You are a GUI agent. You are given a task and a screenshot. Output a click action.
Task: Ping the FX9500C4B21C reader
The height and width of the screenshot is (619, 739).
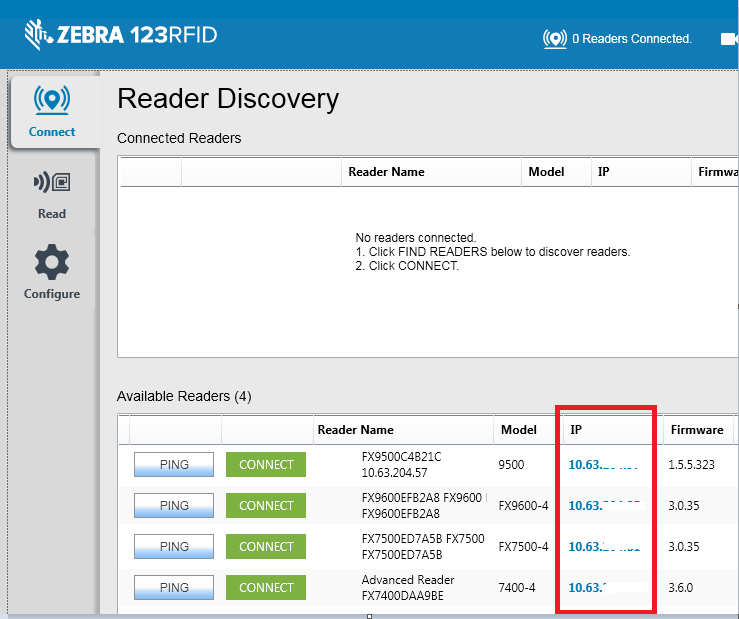(x=174, y=465)
